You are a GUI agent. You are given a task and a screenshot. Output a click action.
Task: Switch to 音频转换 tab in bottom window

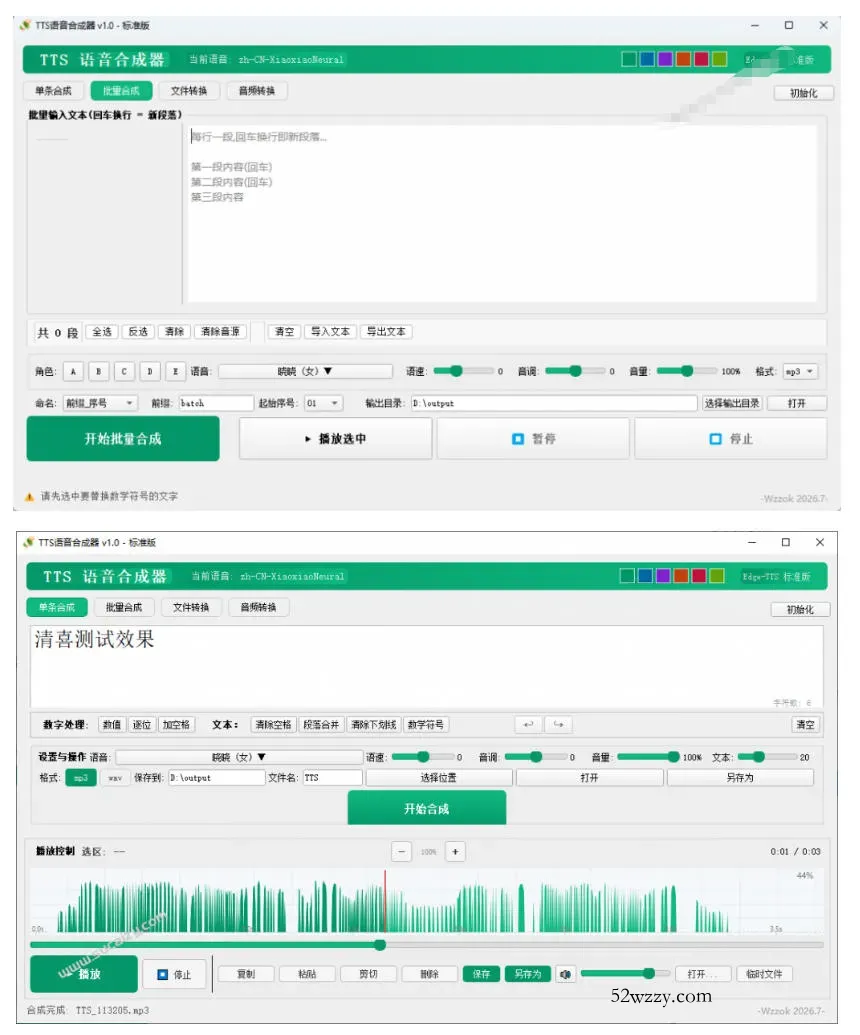point(258,607)
